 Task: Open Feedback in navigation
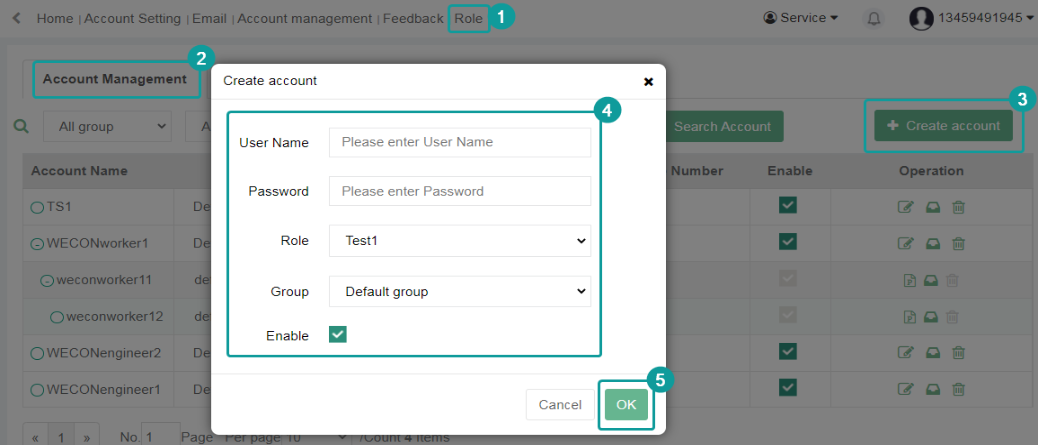coord(413,19)
